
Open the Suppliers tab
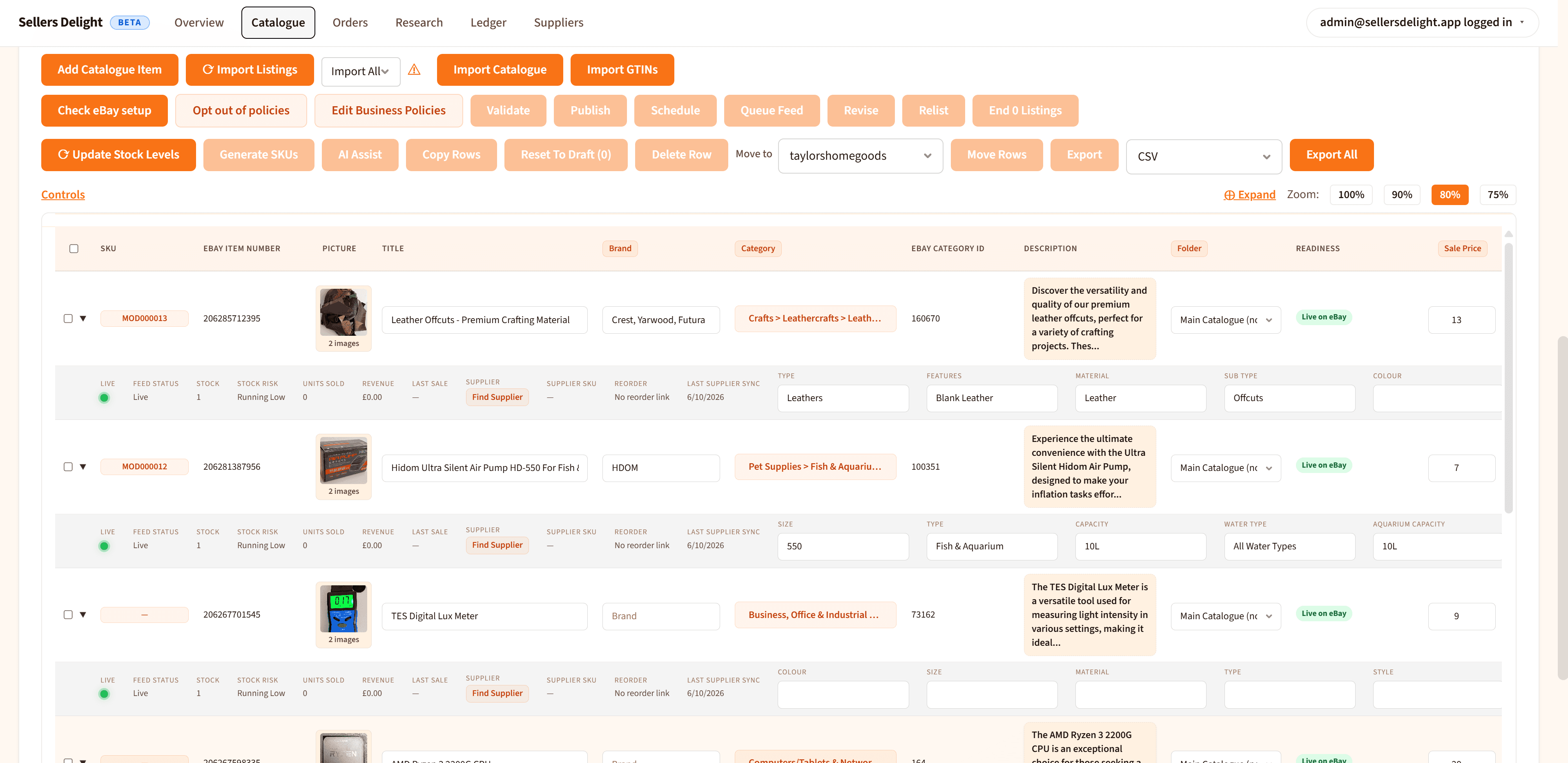558,22
